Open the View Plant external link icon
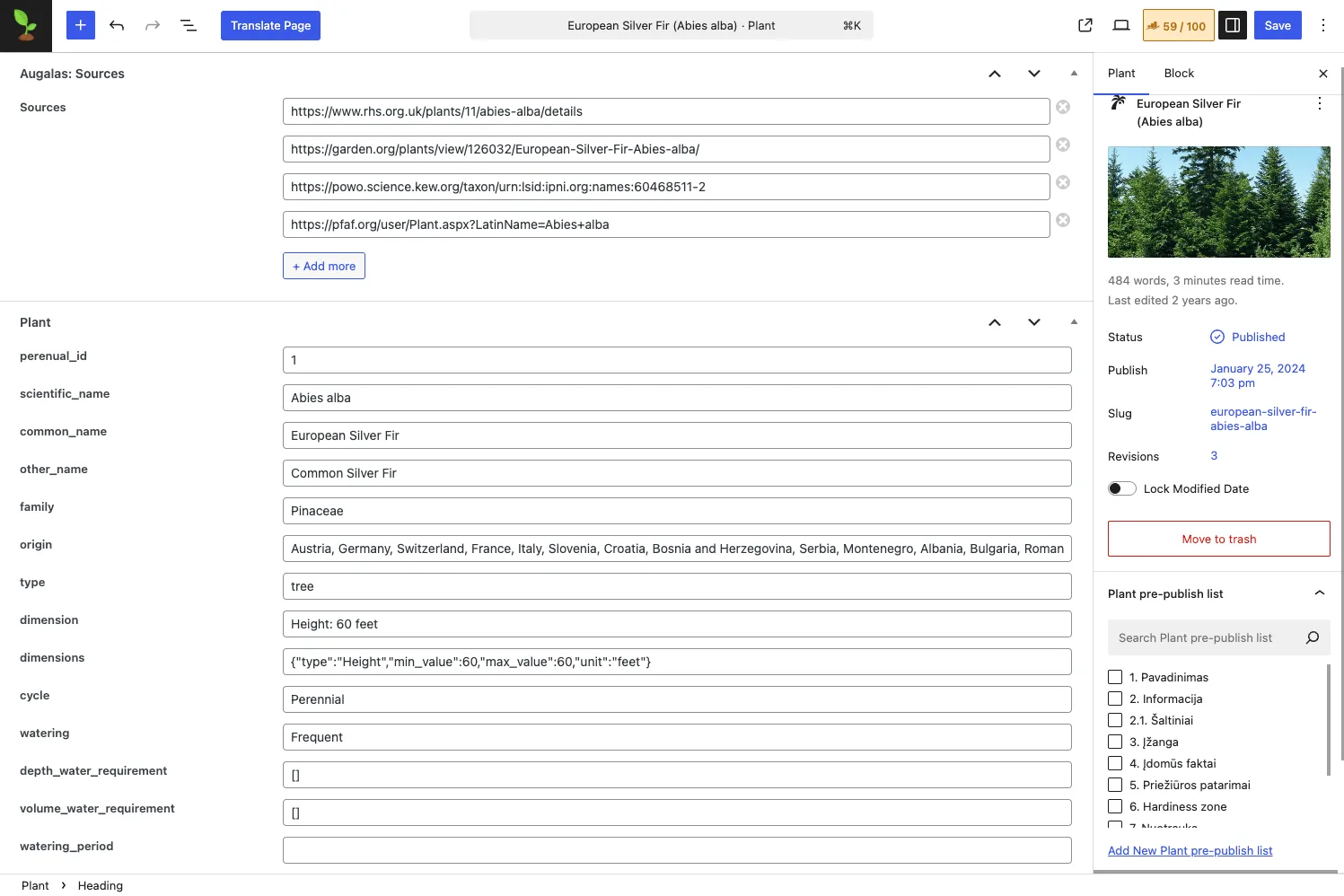This screenshot has height=896, width=1344. (x=1085, y=25)
